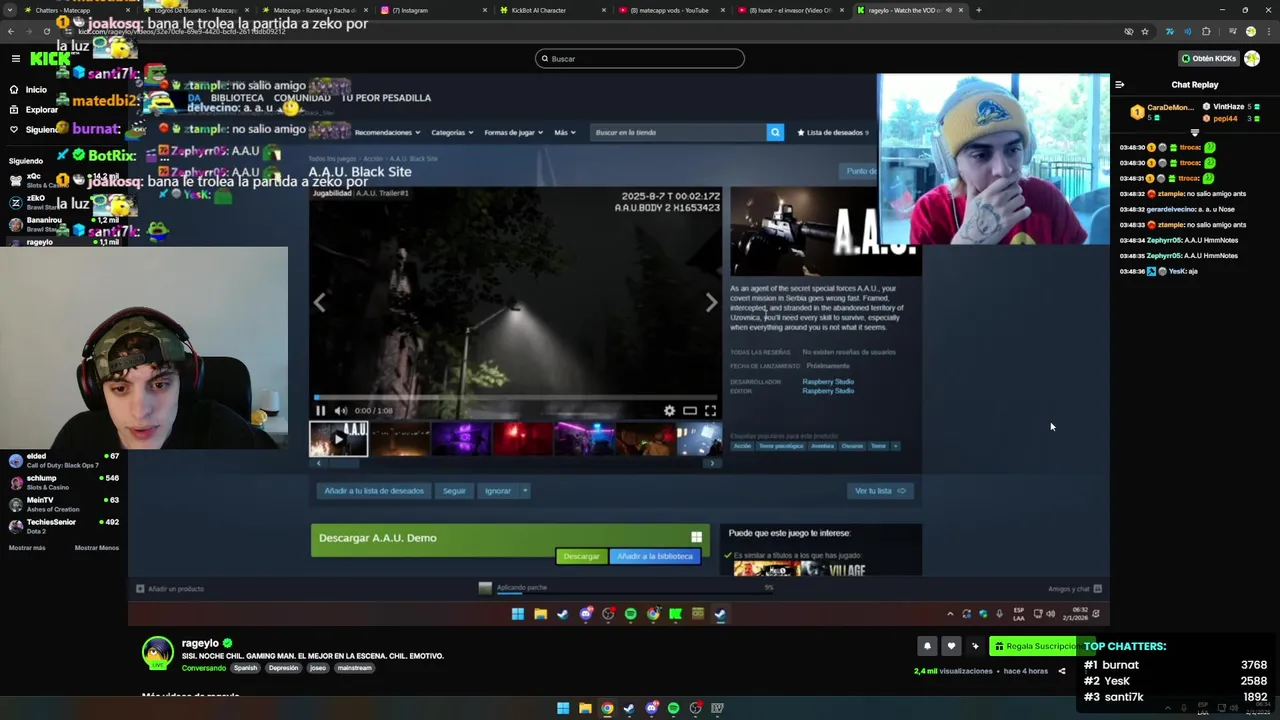
Task: Click the share icon near views
Action: pos(1062,671)
